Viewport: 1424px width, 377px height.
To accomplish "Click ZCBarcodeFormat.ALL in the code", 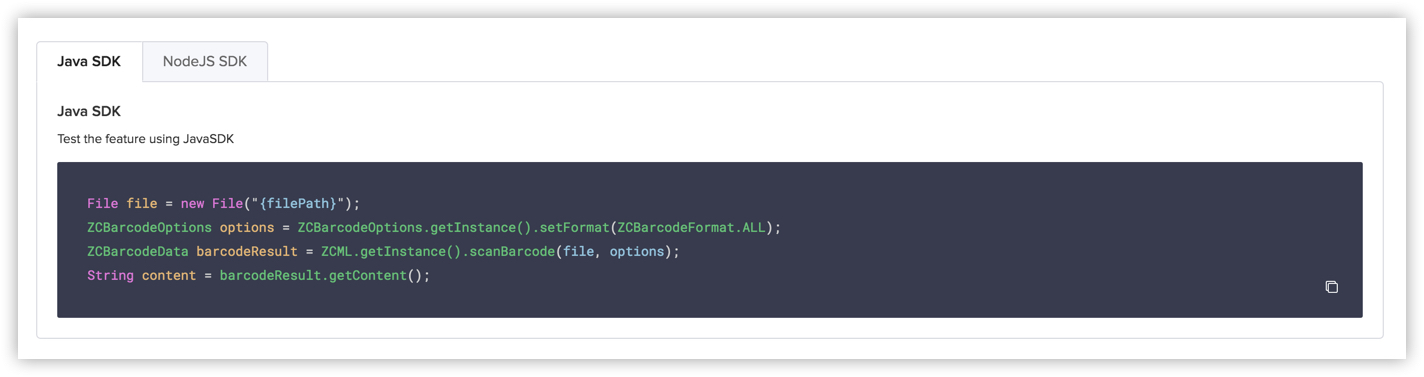I will 691,227.
